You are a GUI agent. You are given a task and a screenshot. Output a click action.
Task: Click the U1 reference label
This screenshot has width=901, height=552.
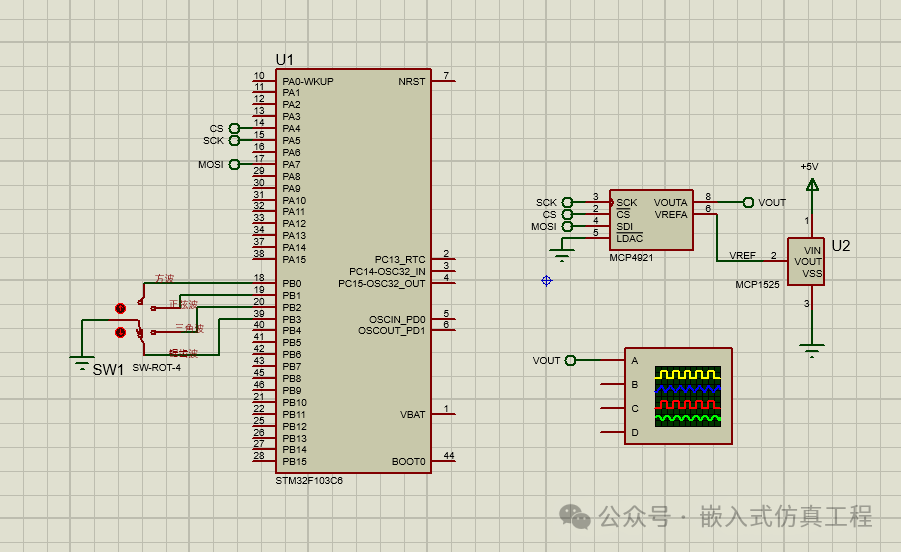pyautogui.click(x=284, y=59)
